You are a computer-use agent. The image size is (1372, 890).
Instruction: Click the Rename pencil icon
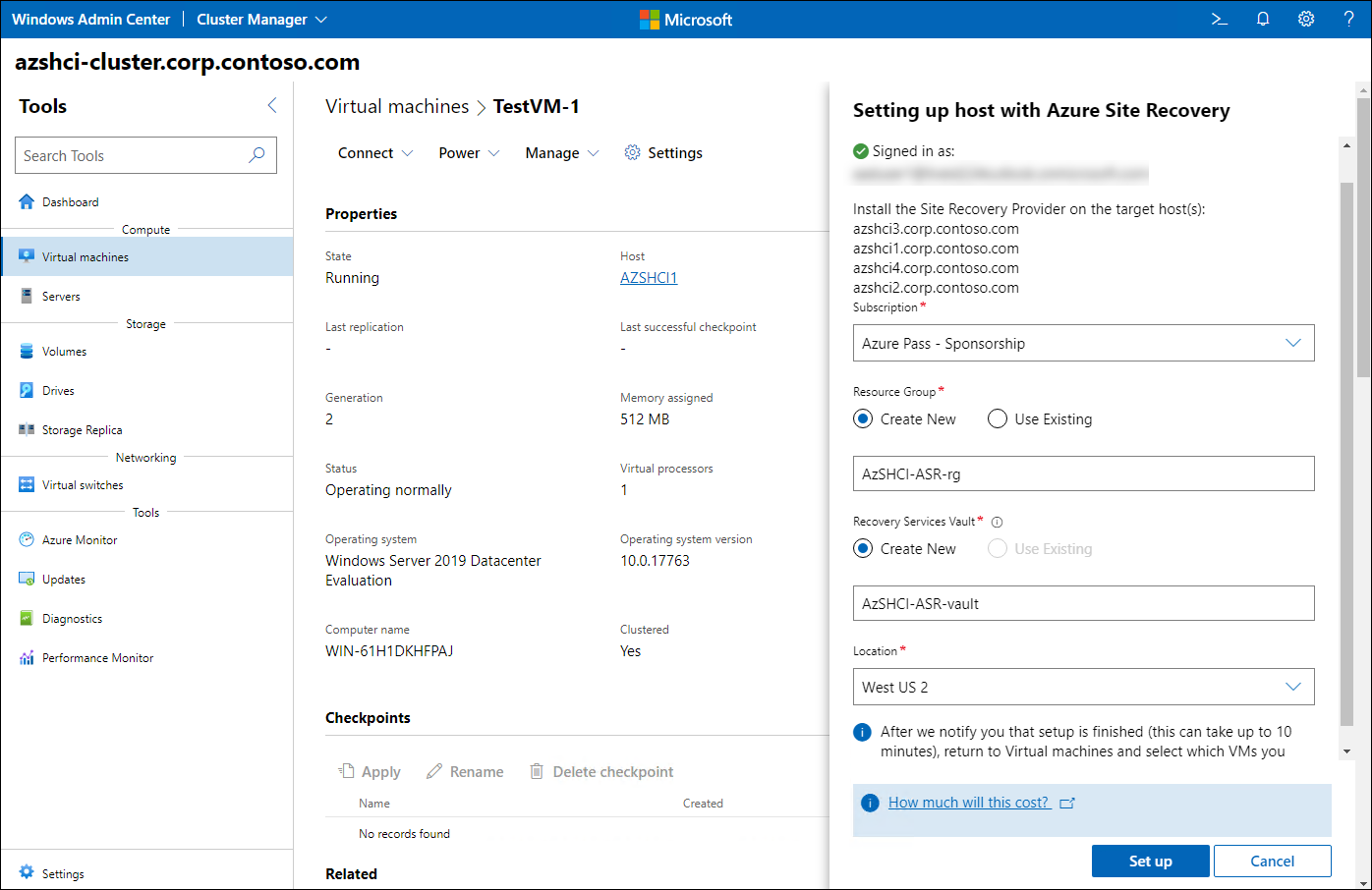[434, 771]
